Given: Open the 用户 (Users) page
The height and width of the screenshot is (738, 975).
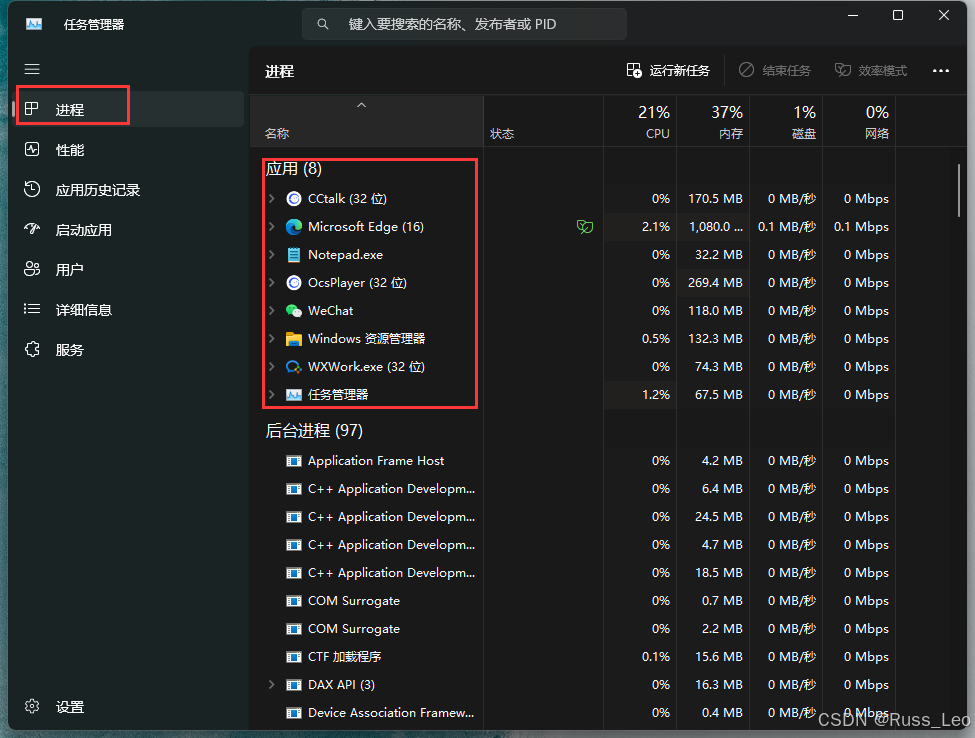Looking at the screenshot, I should click(x=129, y=270).
